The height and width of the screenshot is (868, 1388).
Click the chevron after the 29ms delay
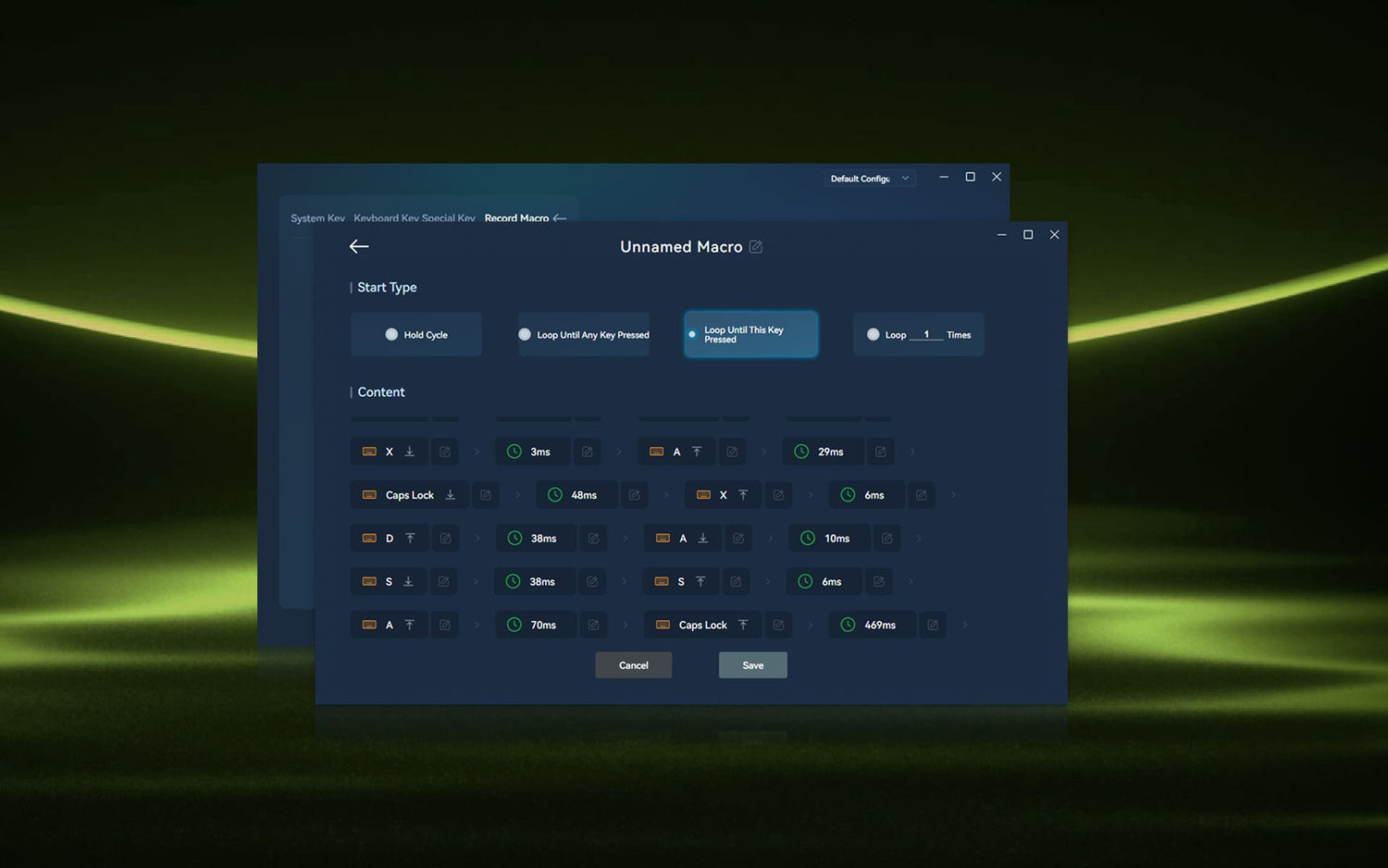[912, 452]
